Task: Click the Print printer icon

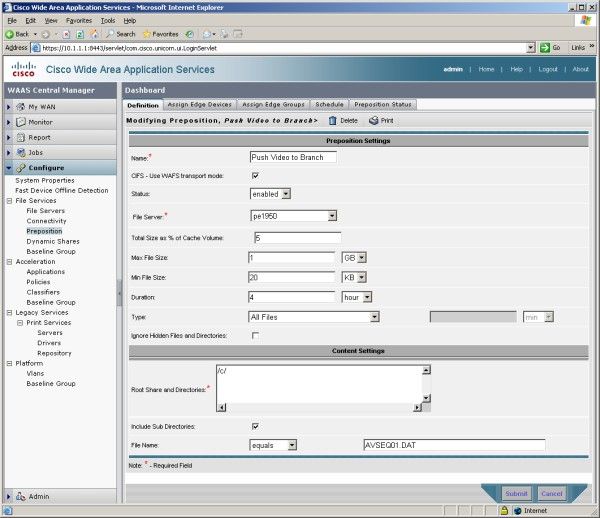Action: (x=373, y=121)
